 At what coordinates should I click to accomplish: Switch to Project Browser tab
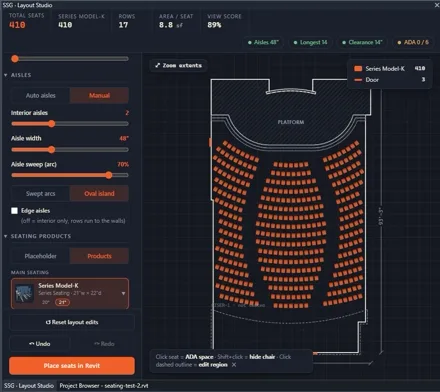[x=104, y=386]
